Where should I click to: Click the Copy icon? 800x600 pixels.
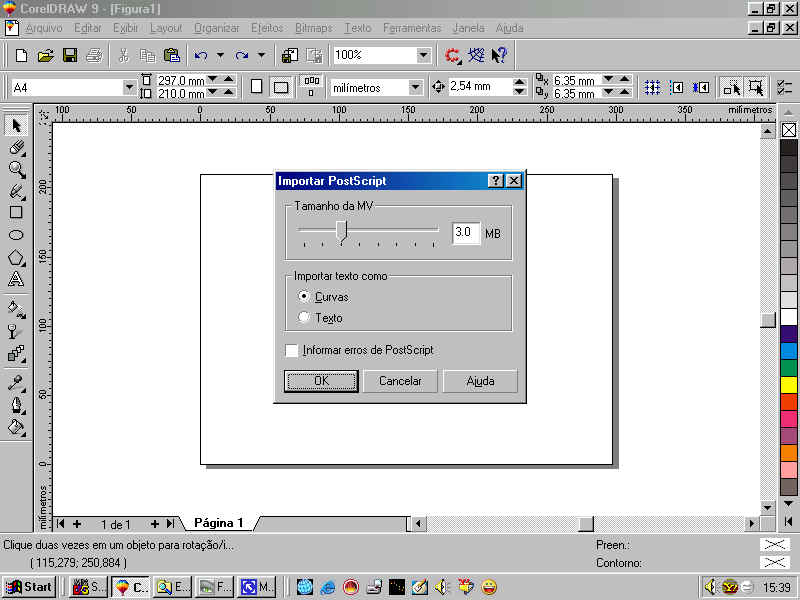[x=148, y=55]
